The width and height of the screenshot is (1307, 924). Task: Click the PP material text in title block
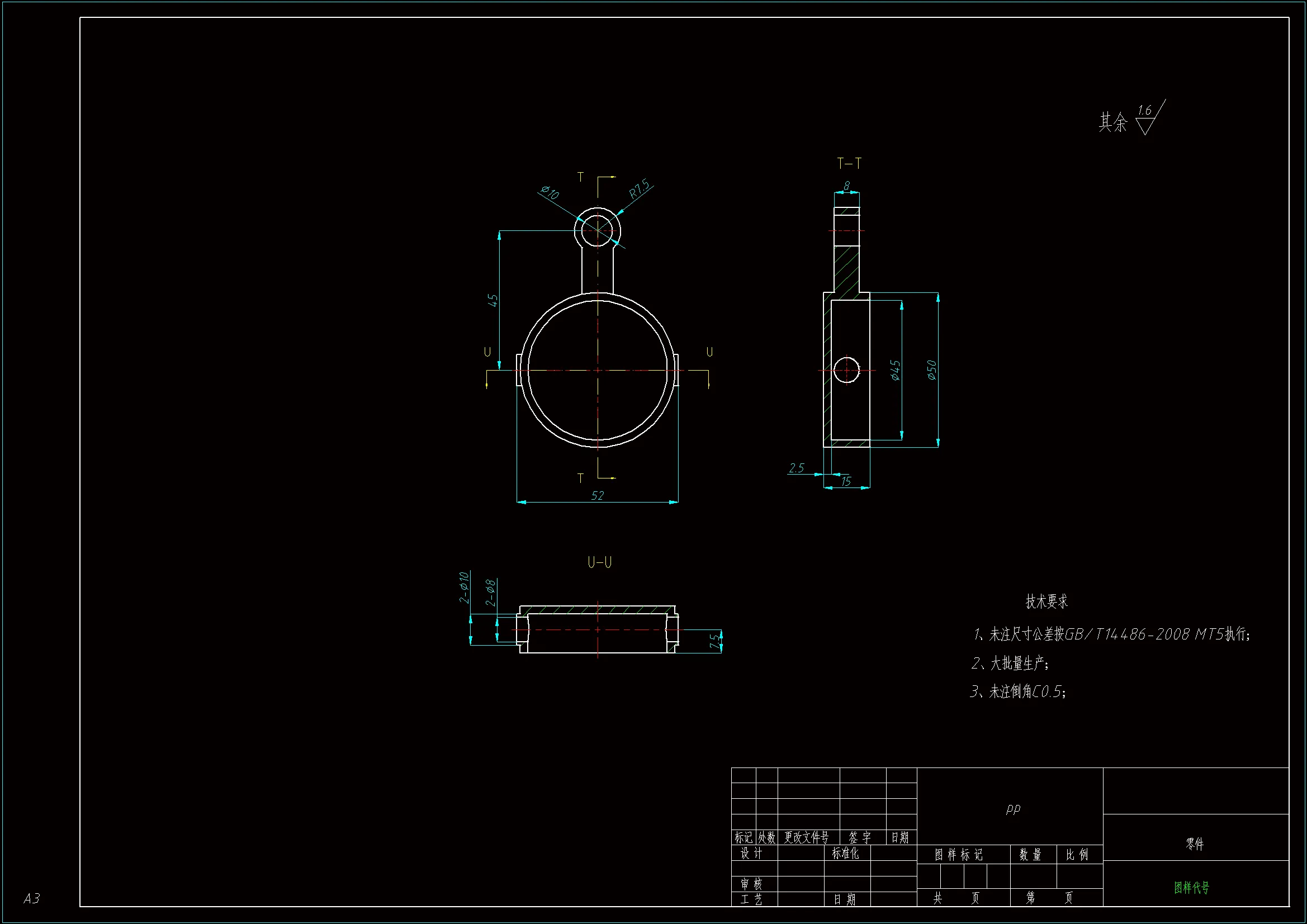point(1013,808)
